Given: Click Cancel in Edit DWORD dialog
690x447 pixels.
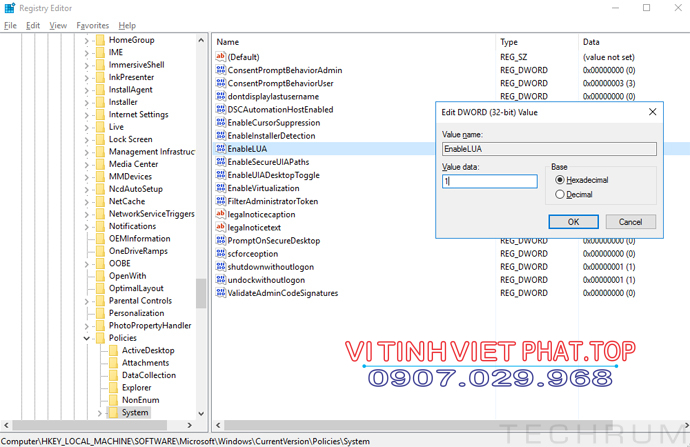Looking at the screenshot, I should 630,222.
